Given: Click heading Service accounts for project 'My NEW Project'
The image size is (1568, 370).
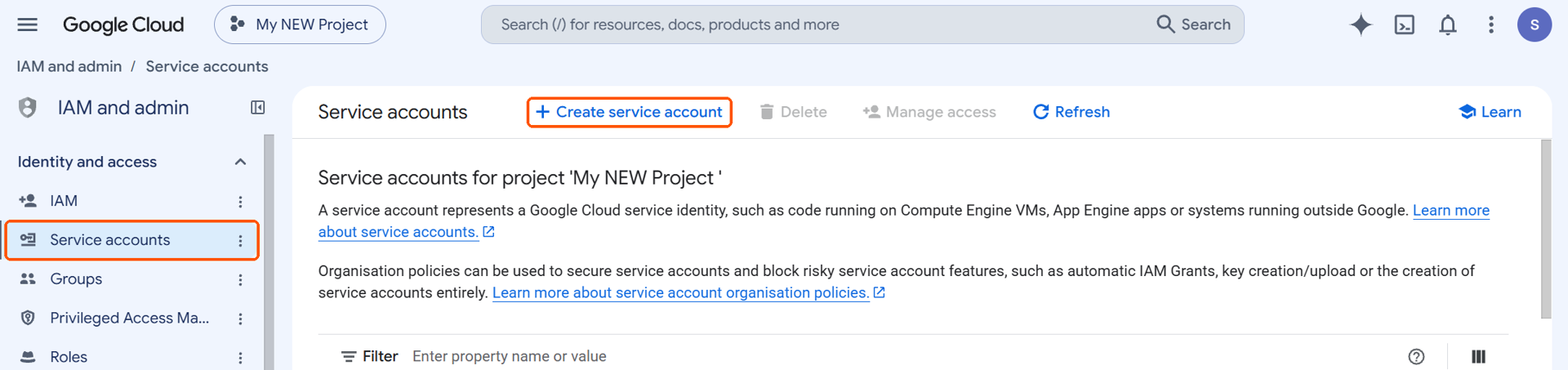Looking at the screenshot, I should point(519,177).
